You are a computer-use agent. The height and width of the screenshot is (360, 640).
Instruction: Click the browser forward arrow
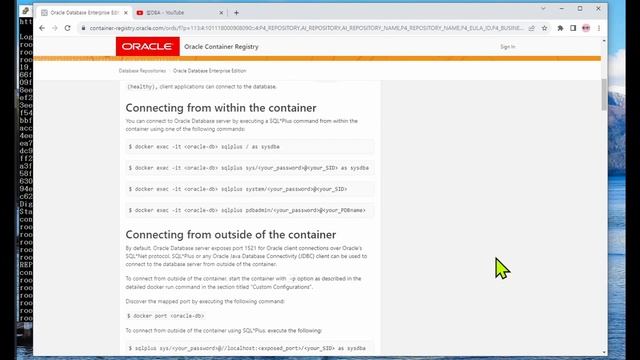point(55,28)
